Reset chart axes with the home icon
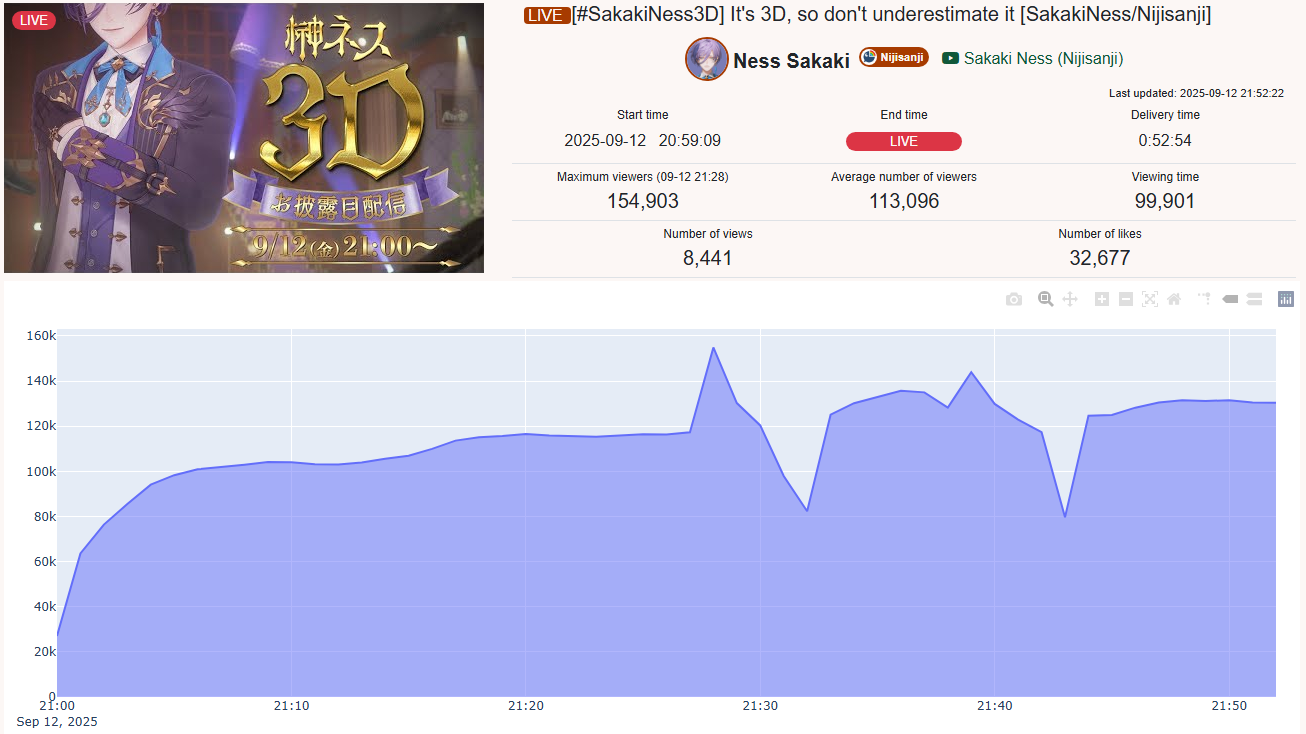 [x=1174, y=299]
